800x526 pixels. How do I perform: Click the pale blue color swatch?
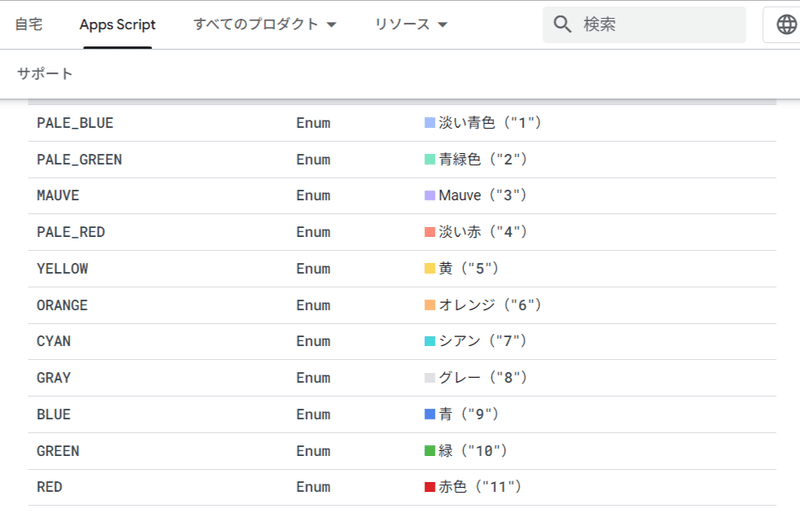[x=430, y=123]
